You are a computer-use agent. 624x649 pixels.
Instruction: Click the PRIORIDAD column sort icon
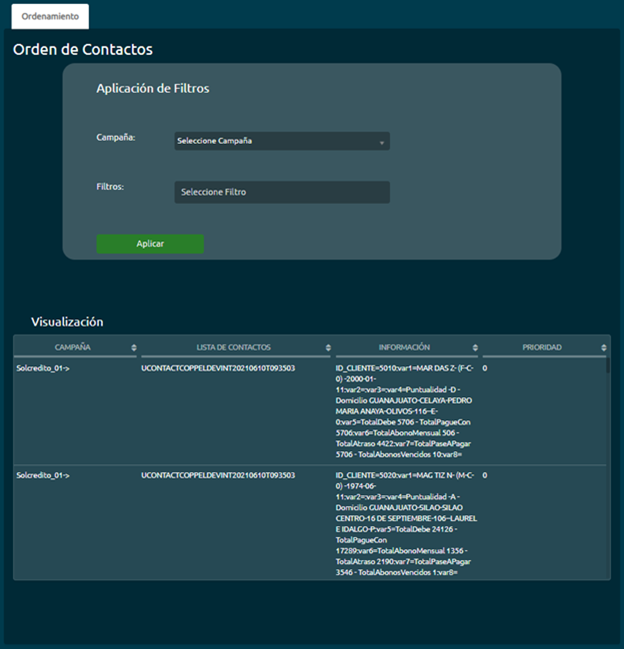(x=603, y=348)
